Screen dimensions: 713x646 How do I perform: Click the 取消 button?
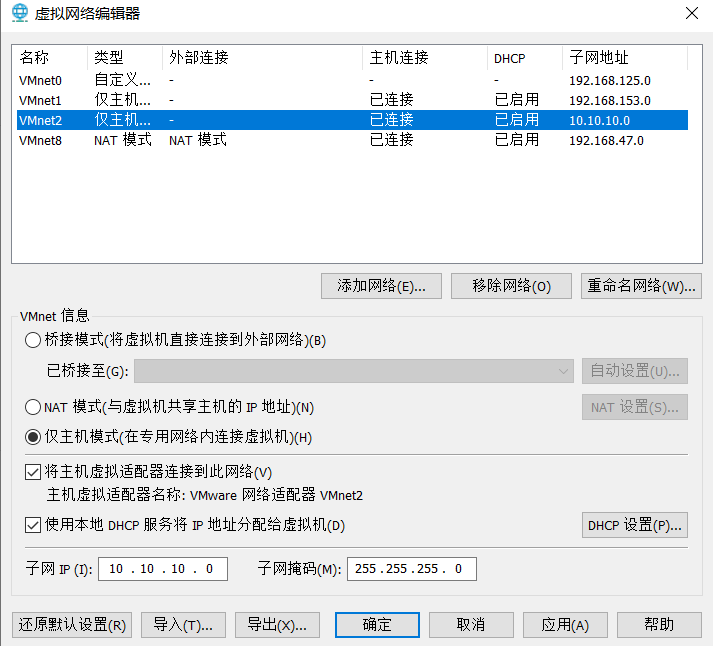pos(471,625)
